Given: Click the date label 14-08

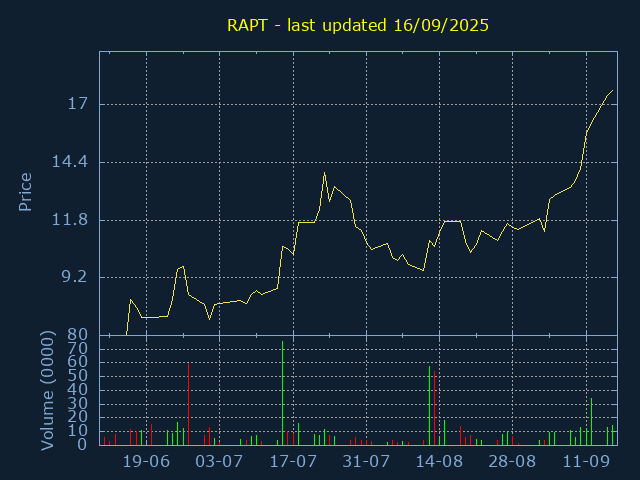Looking at the screenshot, I should pyautogui.click(x=439, y=462).
